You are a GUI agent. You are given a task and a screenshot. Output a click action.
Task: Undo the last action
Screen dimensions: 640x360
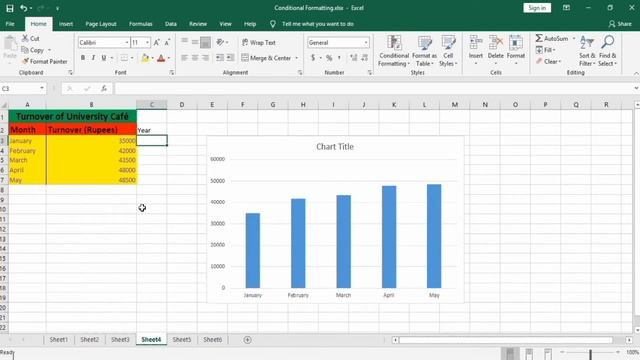[x=24, y=8]
